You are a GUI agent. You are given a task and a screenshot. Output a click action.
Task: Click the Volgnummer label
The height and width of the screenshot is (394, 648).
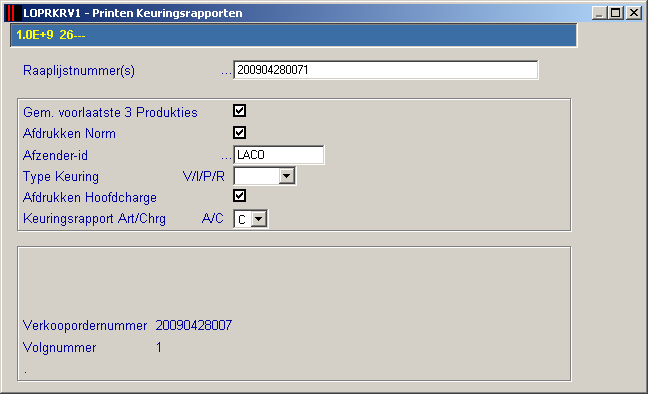[60, 347]
